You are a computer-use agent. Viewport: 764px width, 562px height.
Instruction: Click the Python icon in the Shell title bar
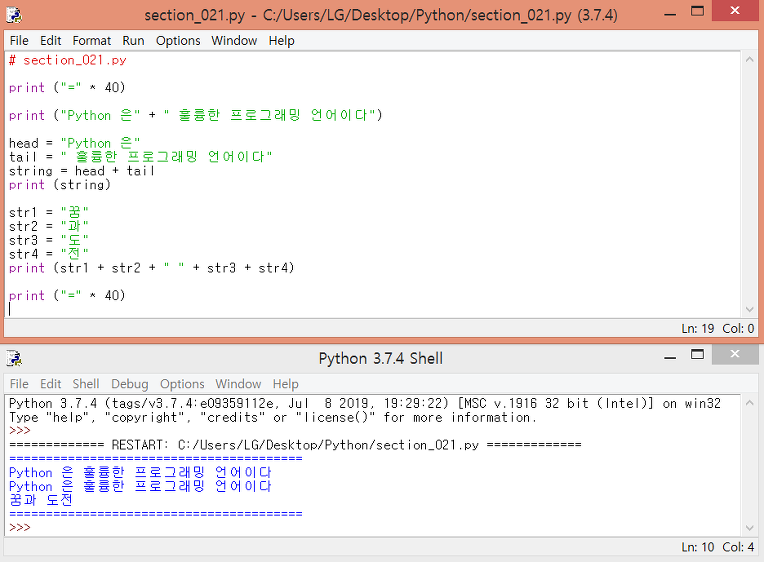coord(14,358)
